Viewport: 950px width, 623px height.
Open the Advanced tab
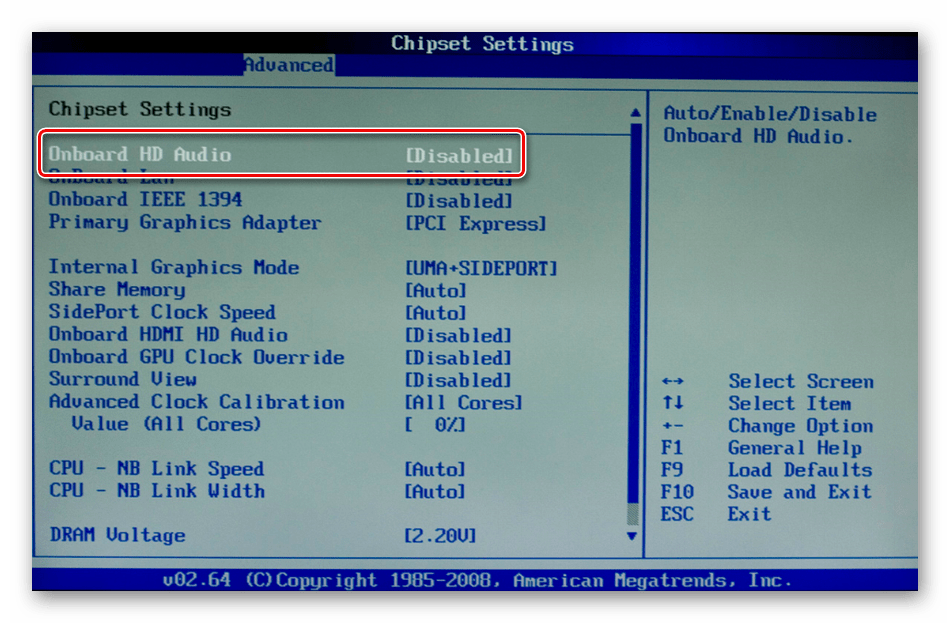pyautogui.click(x=288, y=65)
